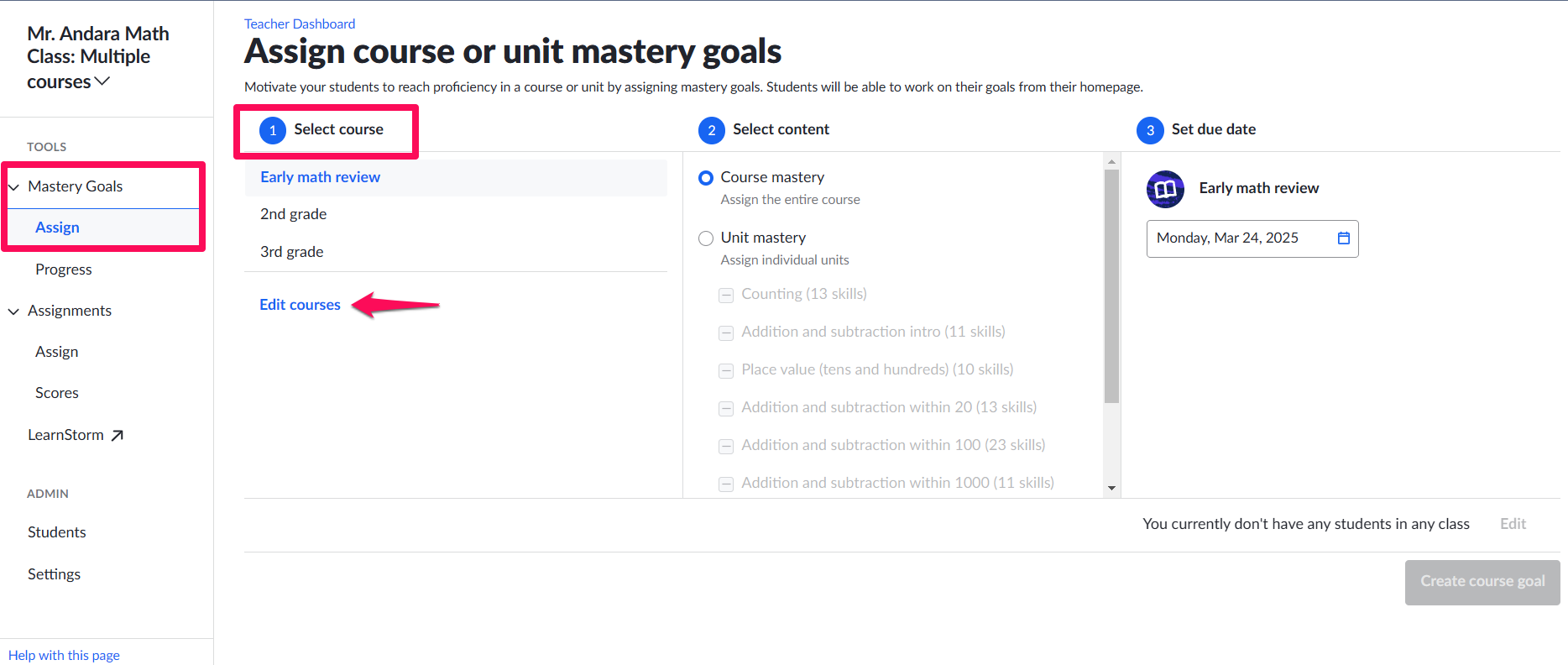1568x665 pixels.
Task: Open the Teacher Dashboard breadcrumb link
Action: 300,24
